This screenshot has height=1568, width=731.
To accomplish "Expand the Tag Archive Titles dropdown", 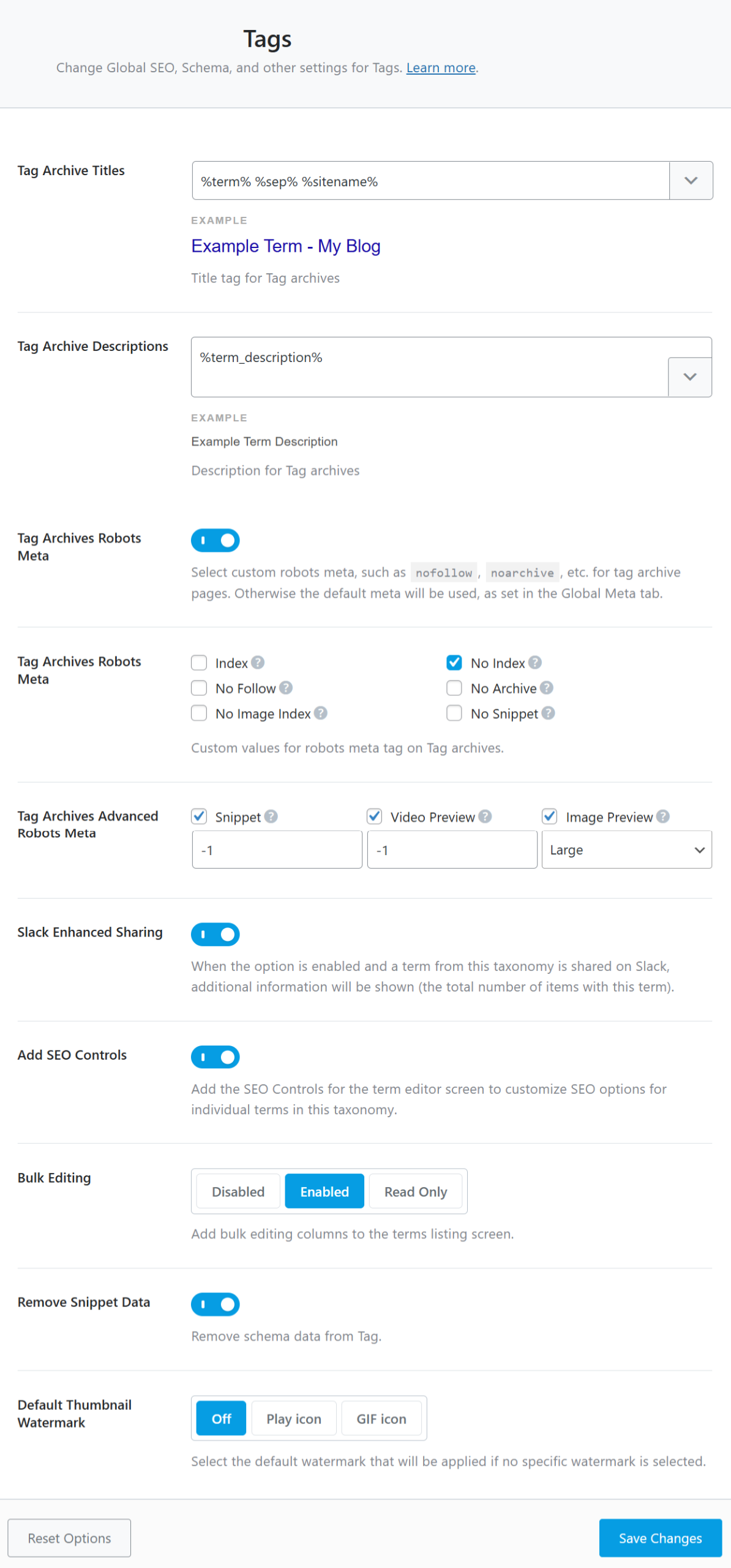I will [691, 180].
